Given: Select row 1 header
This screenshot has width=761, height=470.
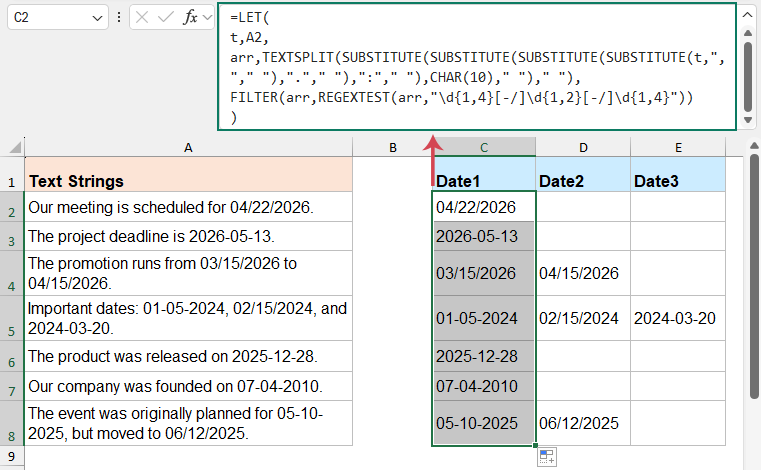Looking at the screenshot, I should [x=12, y=174].
